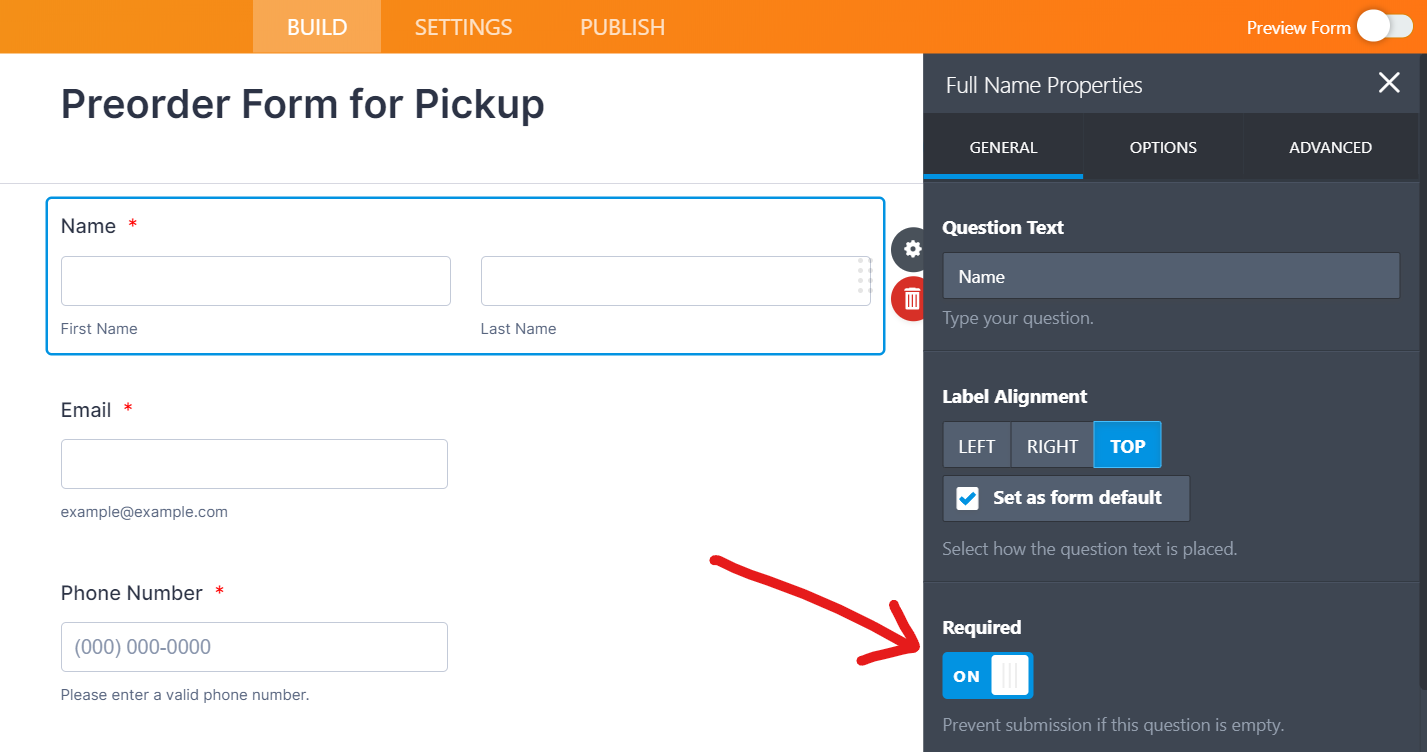Screen dimensions: 1427x752
Task: Switch to the SETTINGS tab
Action: click(463, 27)
